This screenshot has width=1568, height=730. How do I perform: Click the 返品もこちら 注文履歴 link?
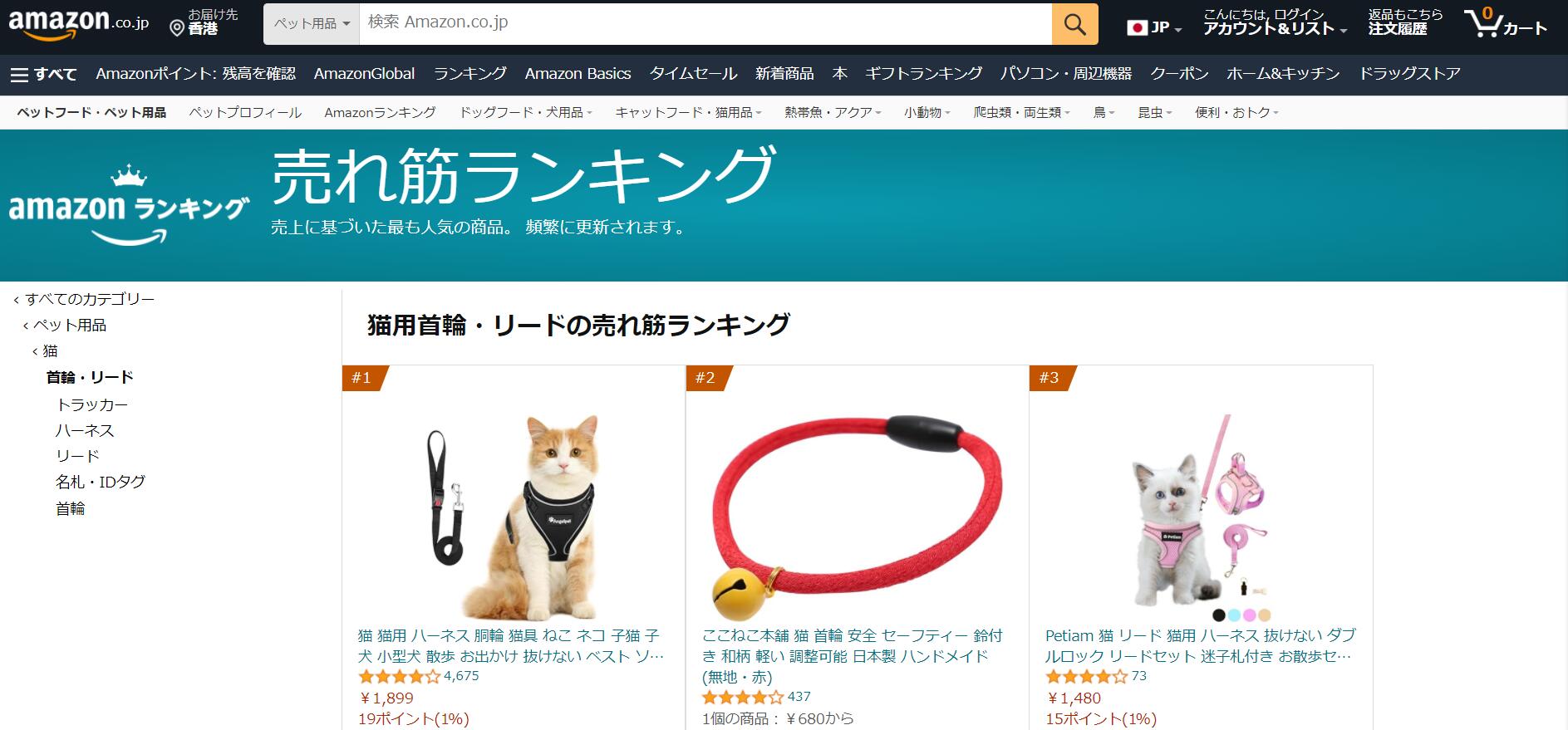point(1405,22)
